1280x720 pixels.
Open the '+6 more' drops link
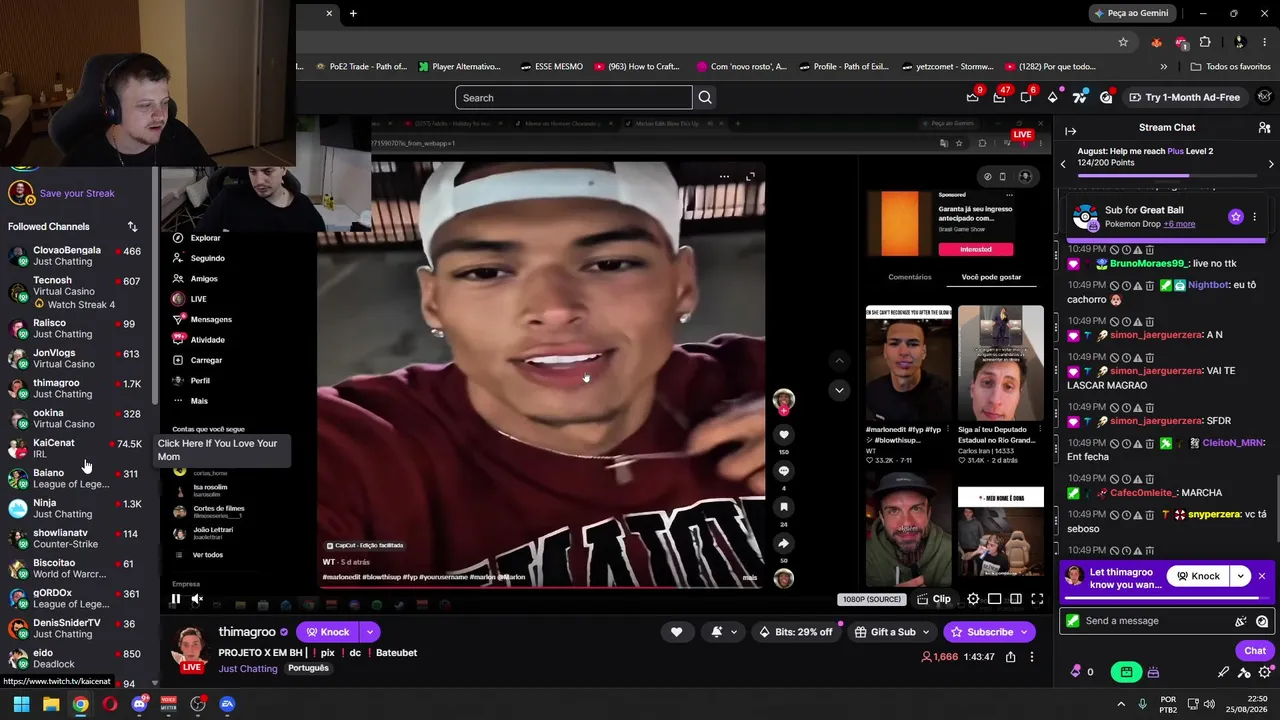[x=1179, y=224]
